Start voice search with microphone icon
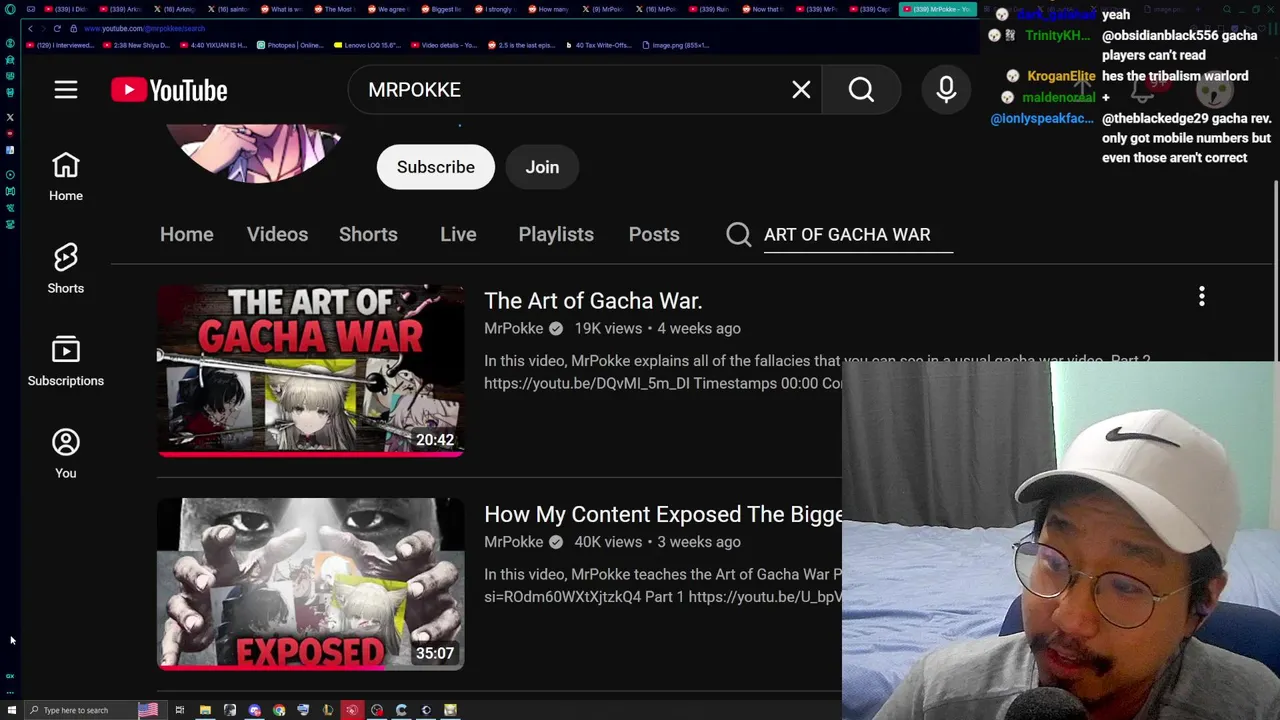 (x=946, y=90)
